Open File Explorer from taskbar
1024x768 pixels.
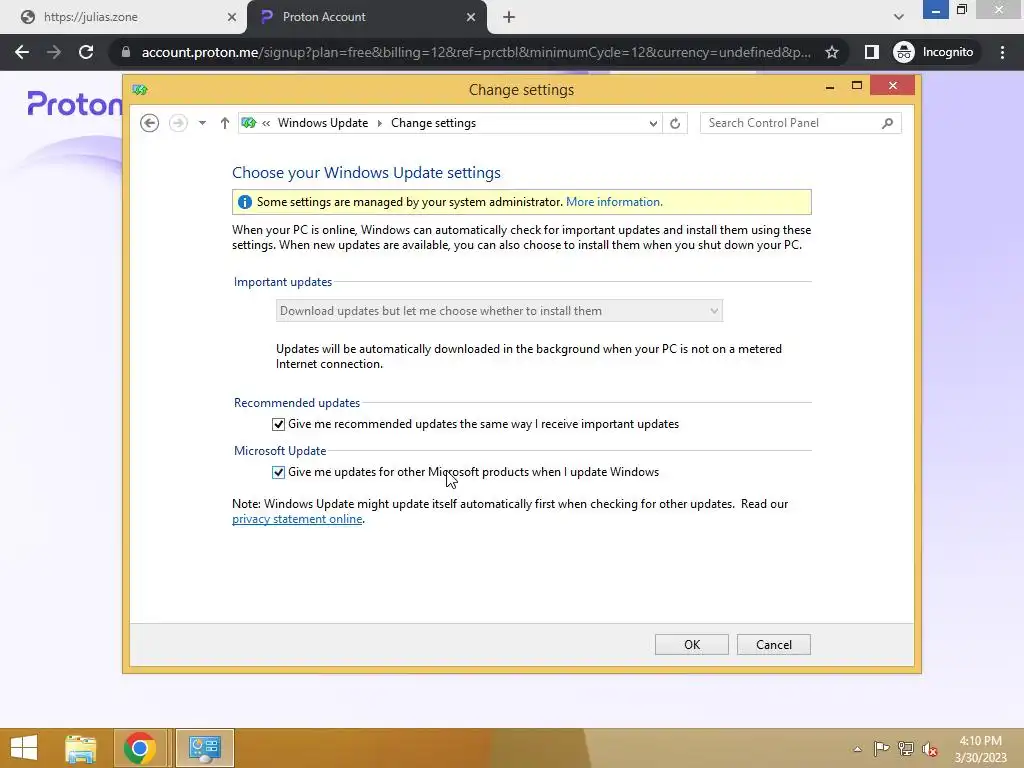pyautogui.click(x=81, y=748)
